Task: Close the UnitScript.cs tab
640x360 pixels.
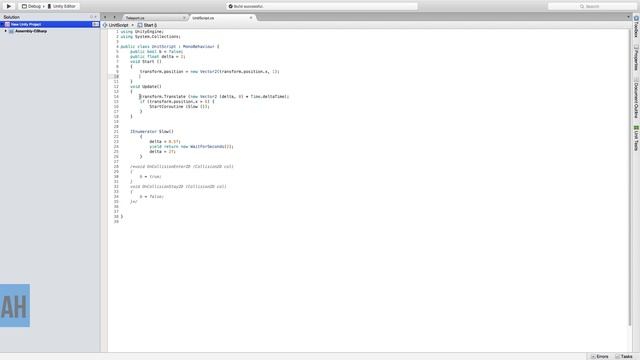Action: (x=251, y=18)
